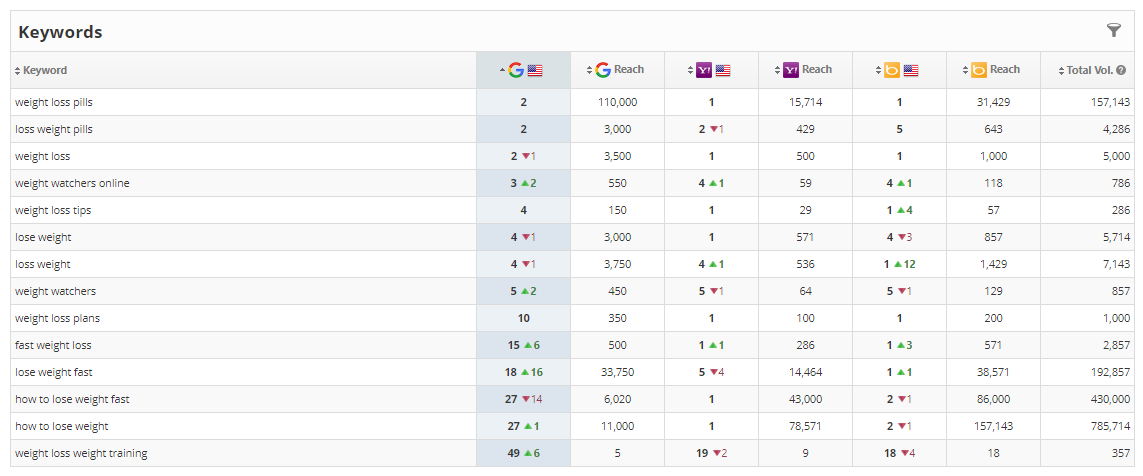Sort by the Total Vol. header label
Screen dimensions: 1143x476
click(1090, 70)
